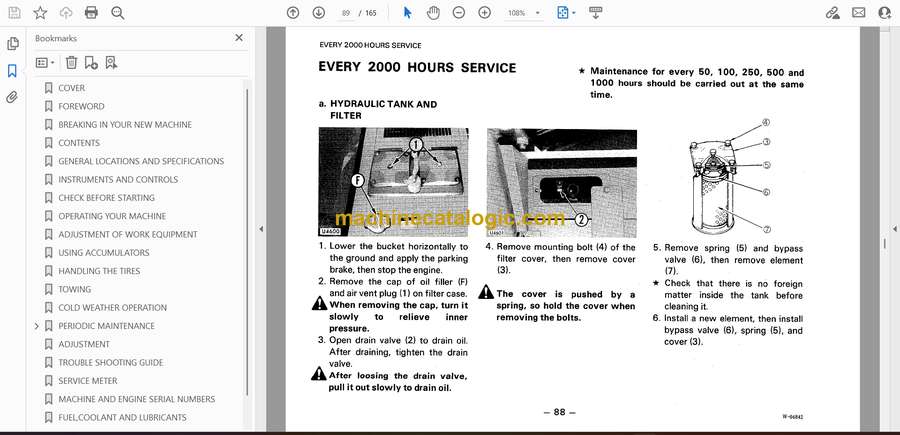900x435 pixels.
Task: Collapse the left pane with the triangle handle
Action: [261, 229]
